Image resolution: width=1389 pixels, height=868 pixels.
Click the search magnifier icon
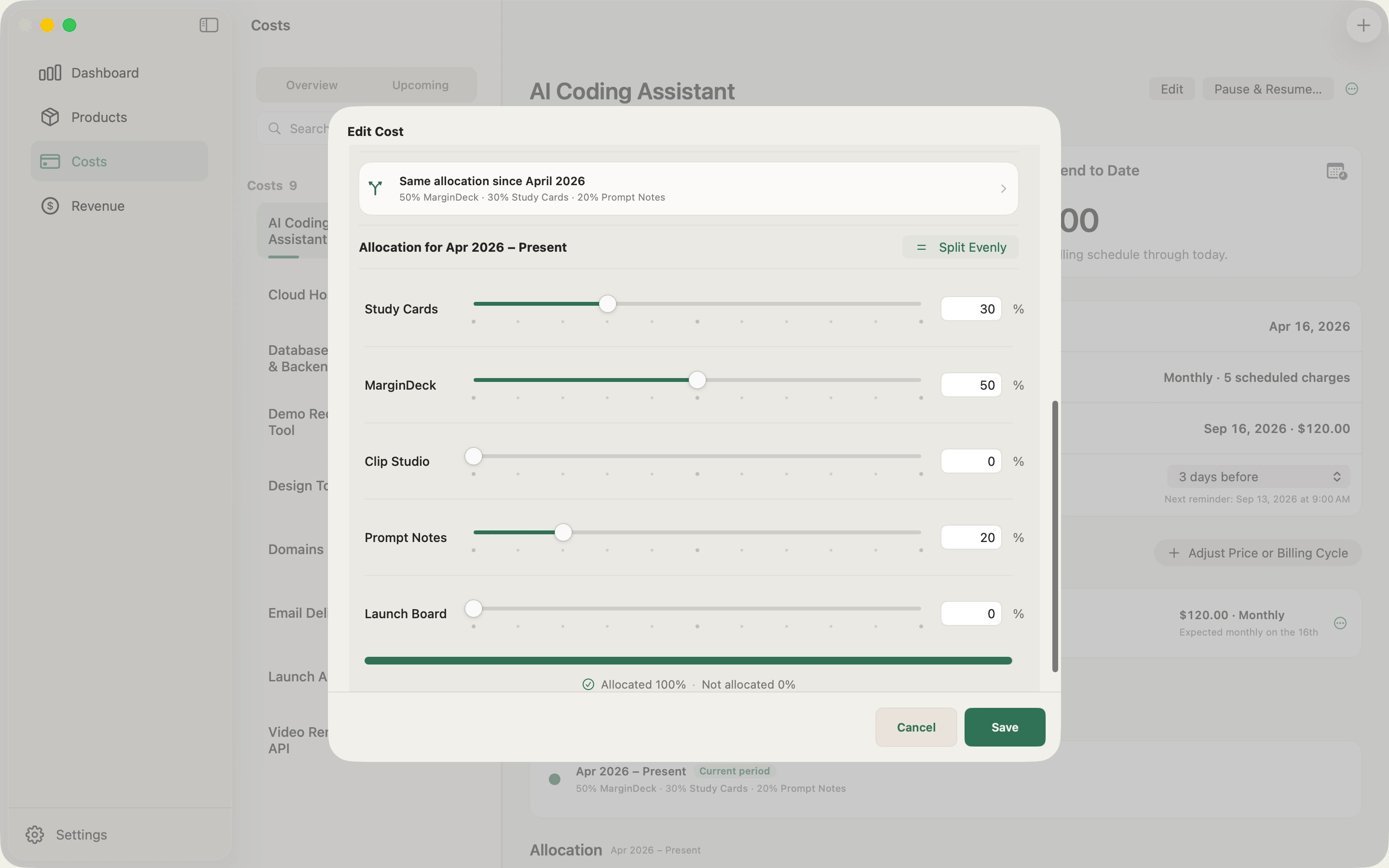pyautogui.click(x=275, y=129)
